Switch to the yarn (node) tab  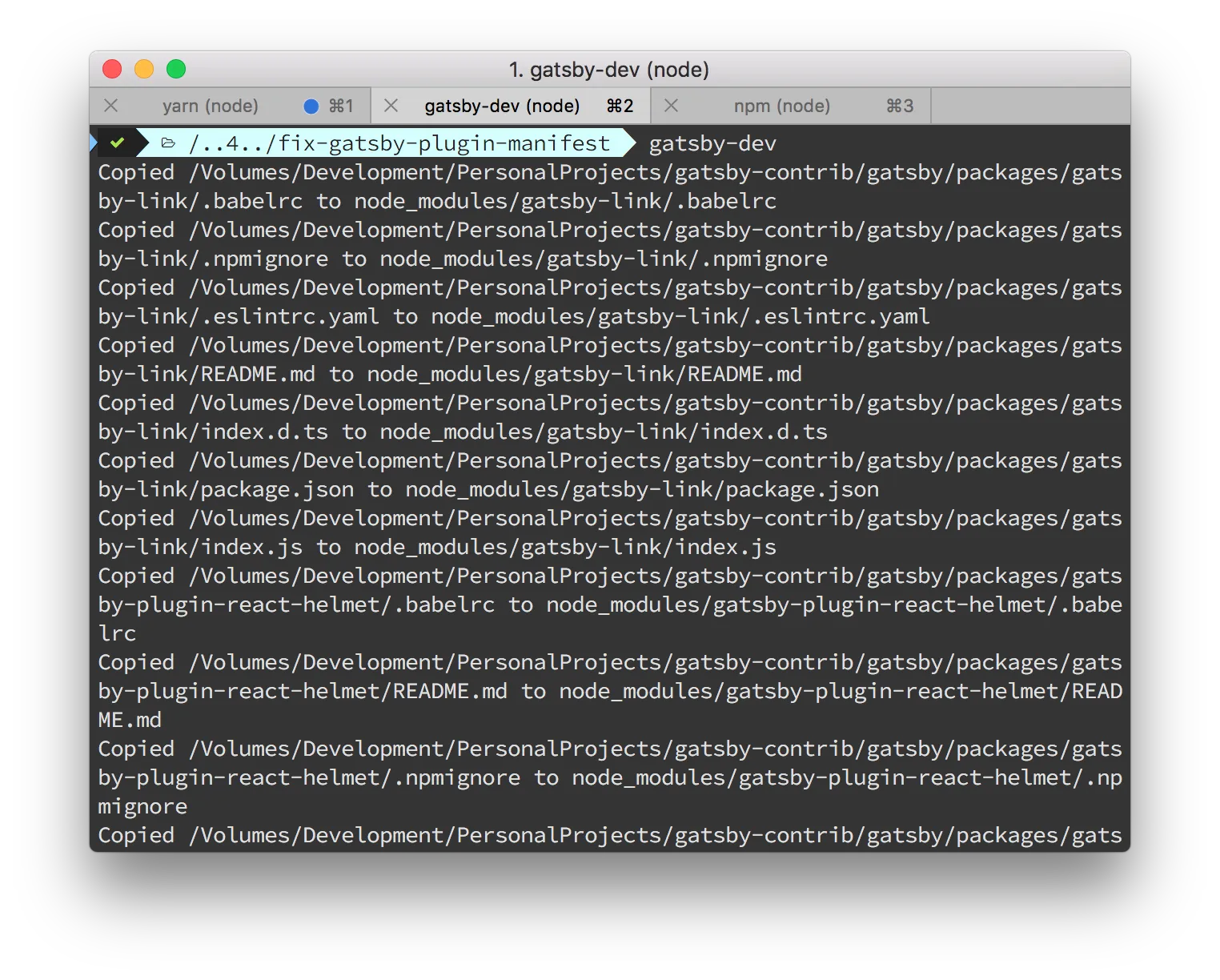click(x=231, y=106)
